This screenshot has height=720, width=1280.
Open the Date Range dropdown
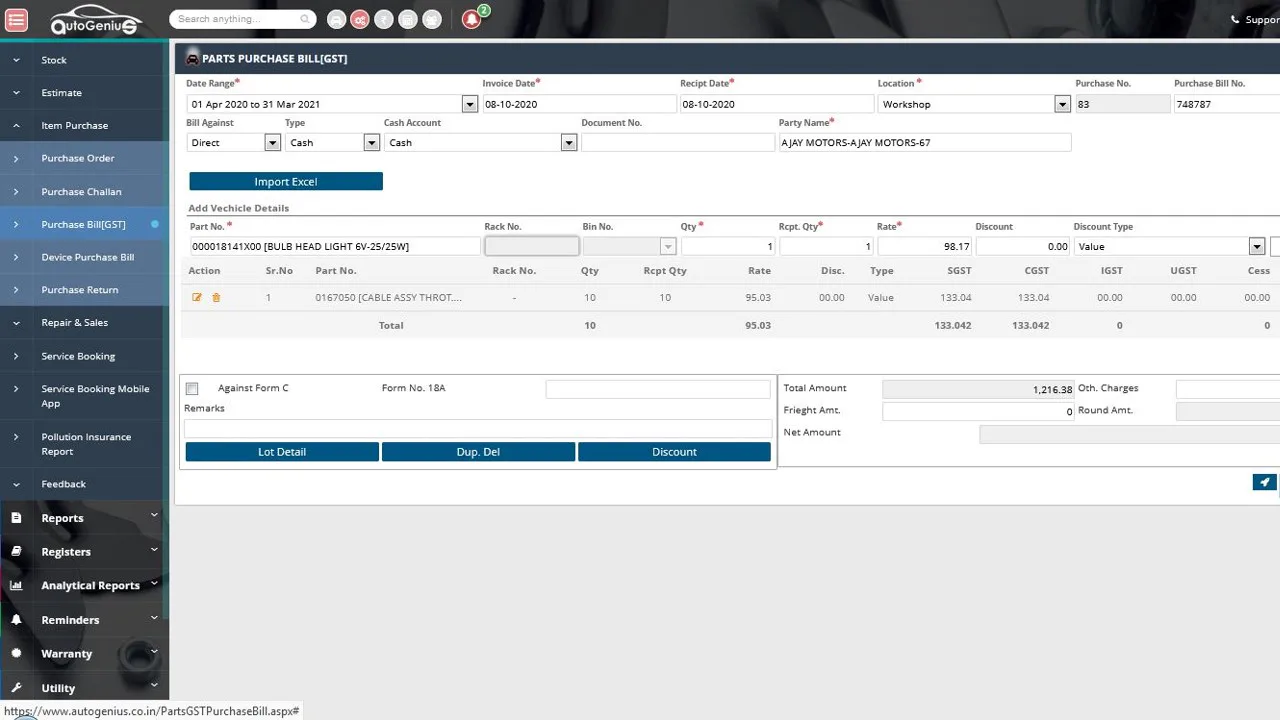tap(470, 104)
